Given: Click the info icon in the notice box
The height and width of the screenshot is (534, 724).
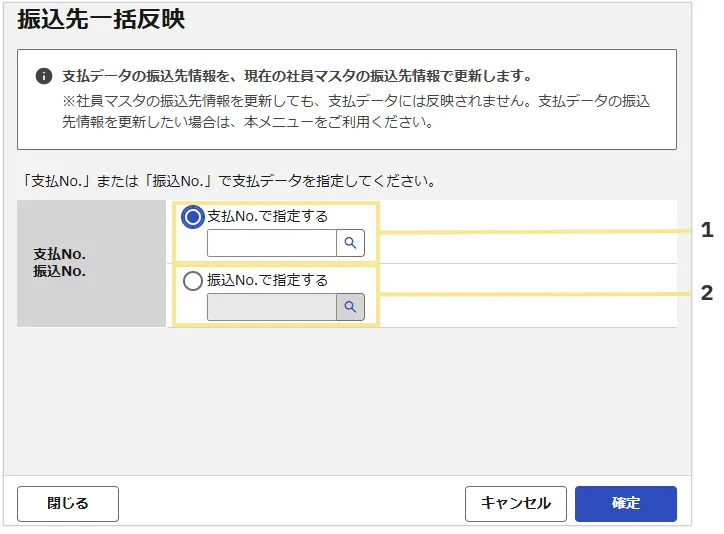Looking at the screenshot, I should [x=43, y=76].
